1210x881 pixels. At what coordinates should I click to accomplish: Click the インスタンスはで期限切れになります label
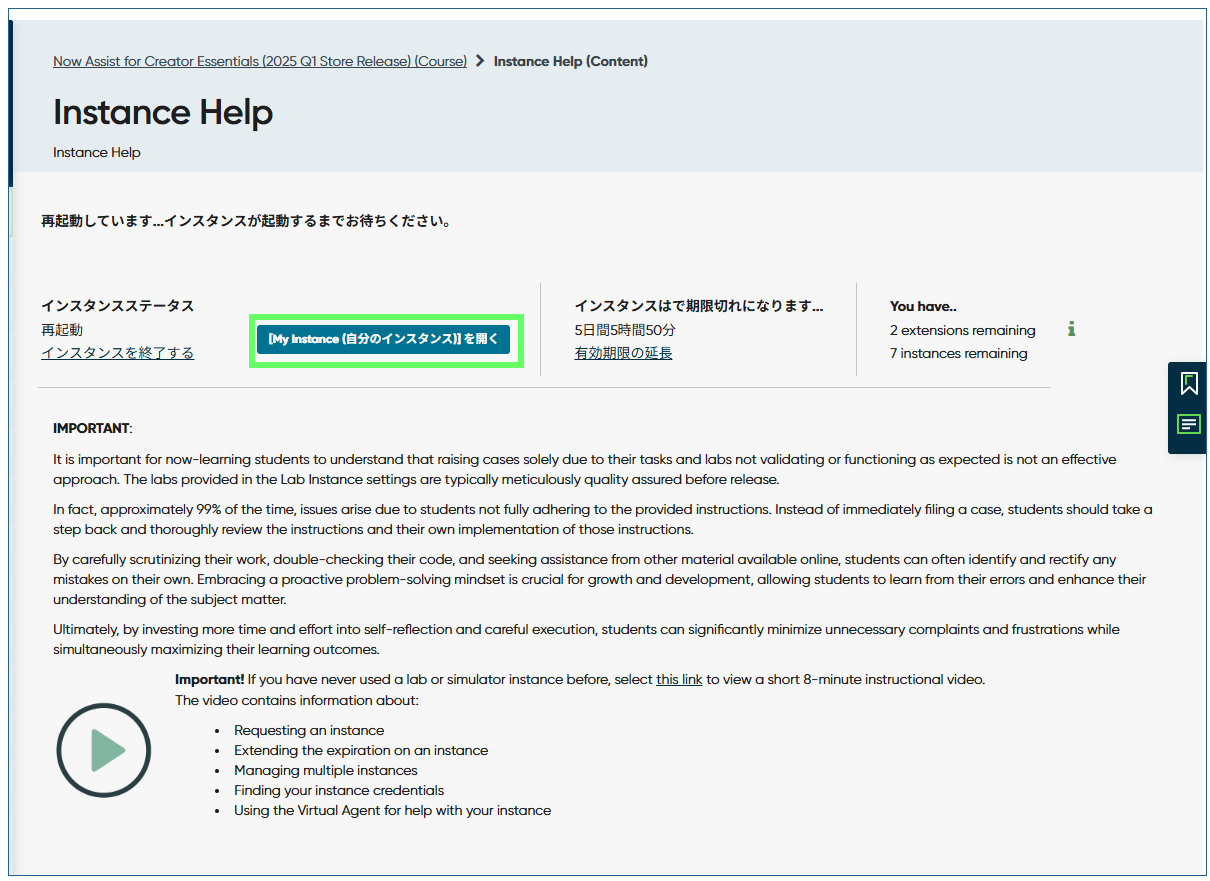tap(699, 306)
